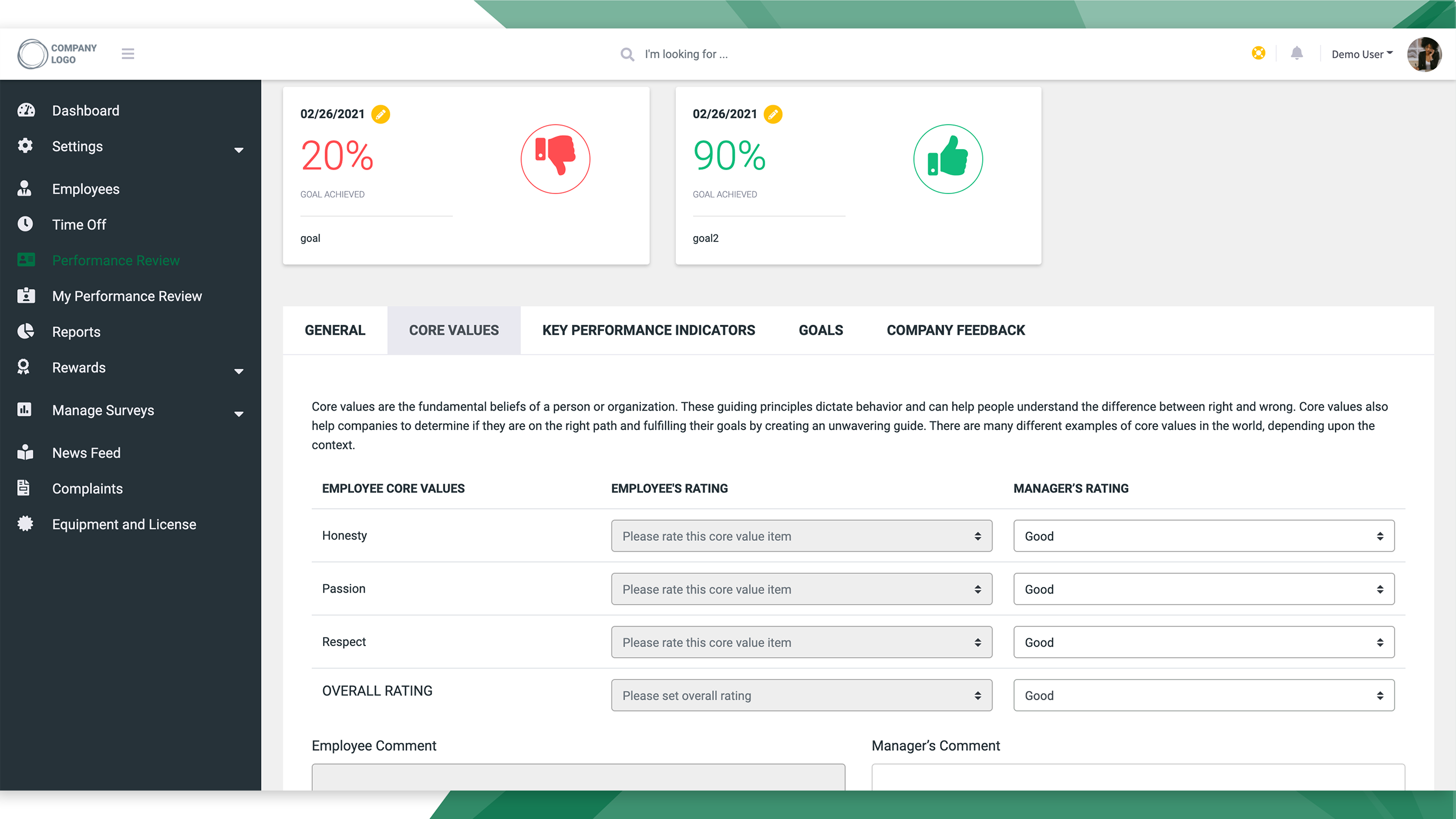The width and height of the screenshot is (1456, 819).
Task: Open Respect employee's rating dropdown
Action: point(801,642)
